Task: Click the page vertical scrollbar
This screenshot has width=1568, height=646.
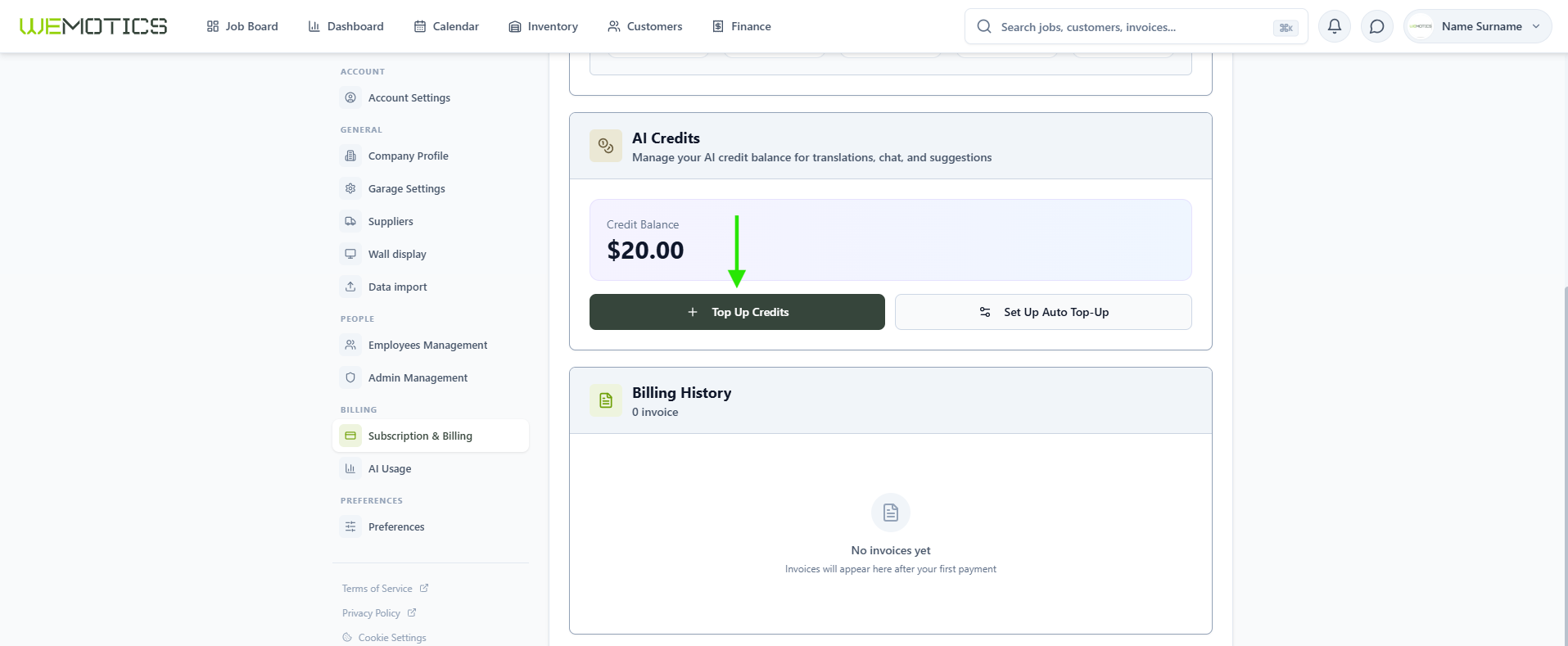Action: [x=1565, y=465]
